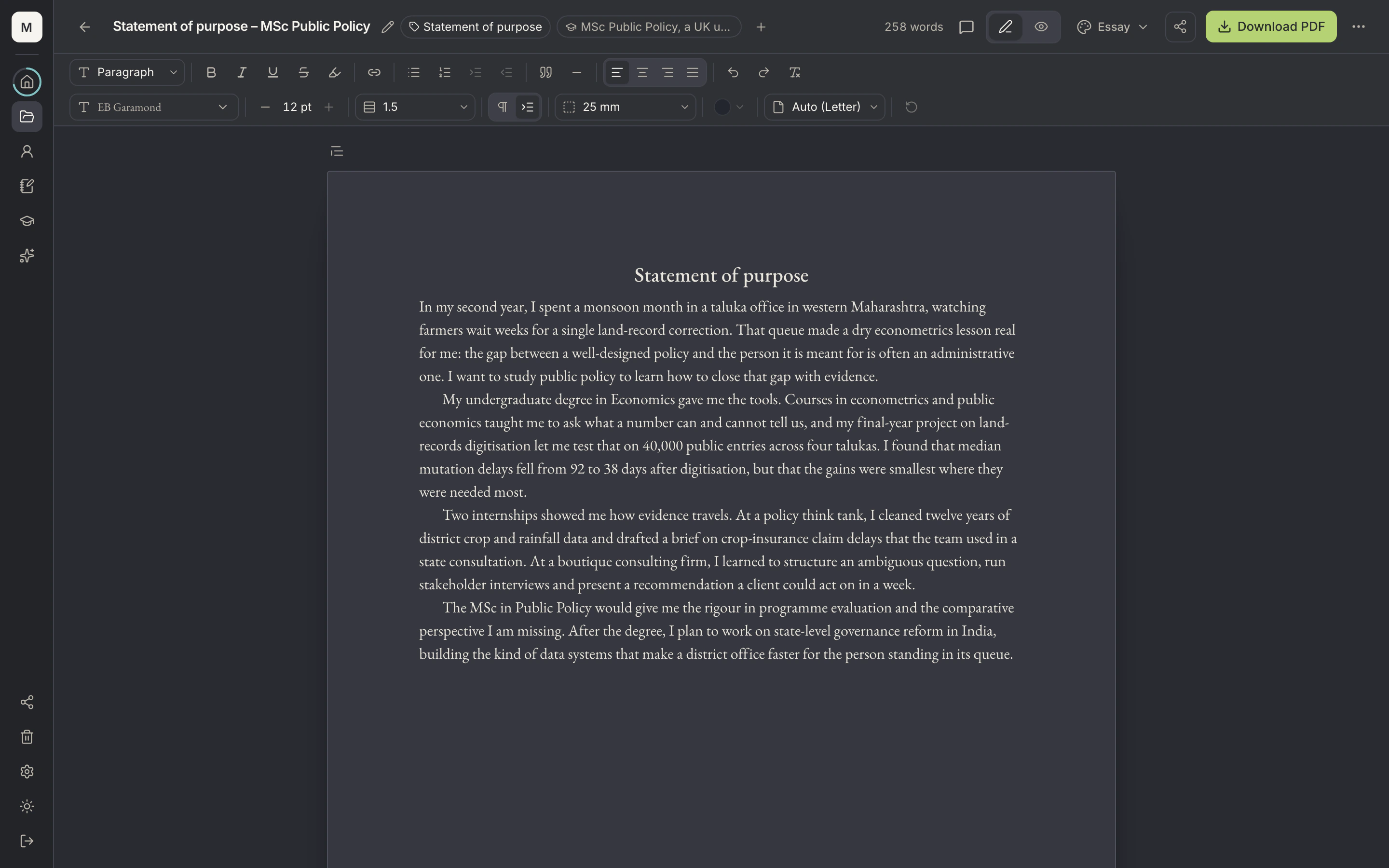Screen dimensions: 1389x868
Task: Click the document title in header
Action: click(x=241, y=27)
